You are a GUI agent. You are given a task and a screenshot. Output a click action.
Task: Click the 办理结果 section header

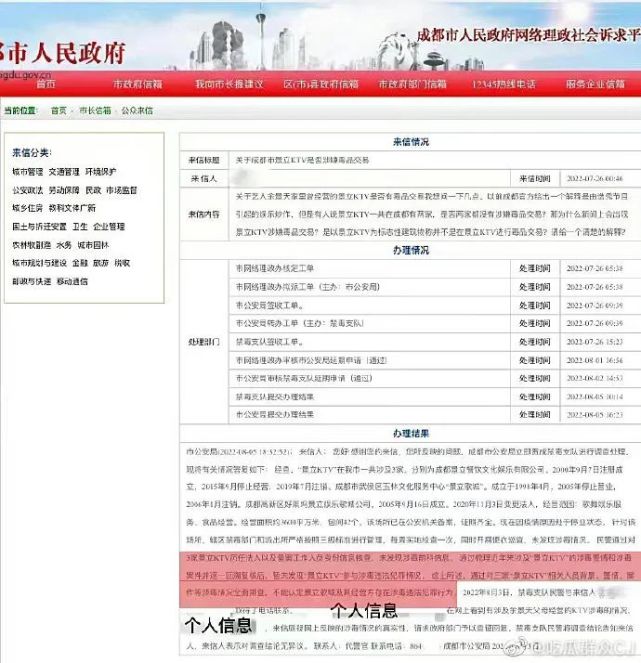coord(411,433)
